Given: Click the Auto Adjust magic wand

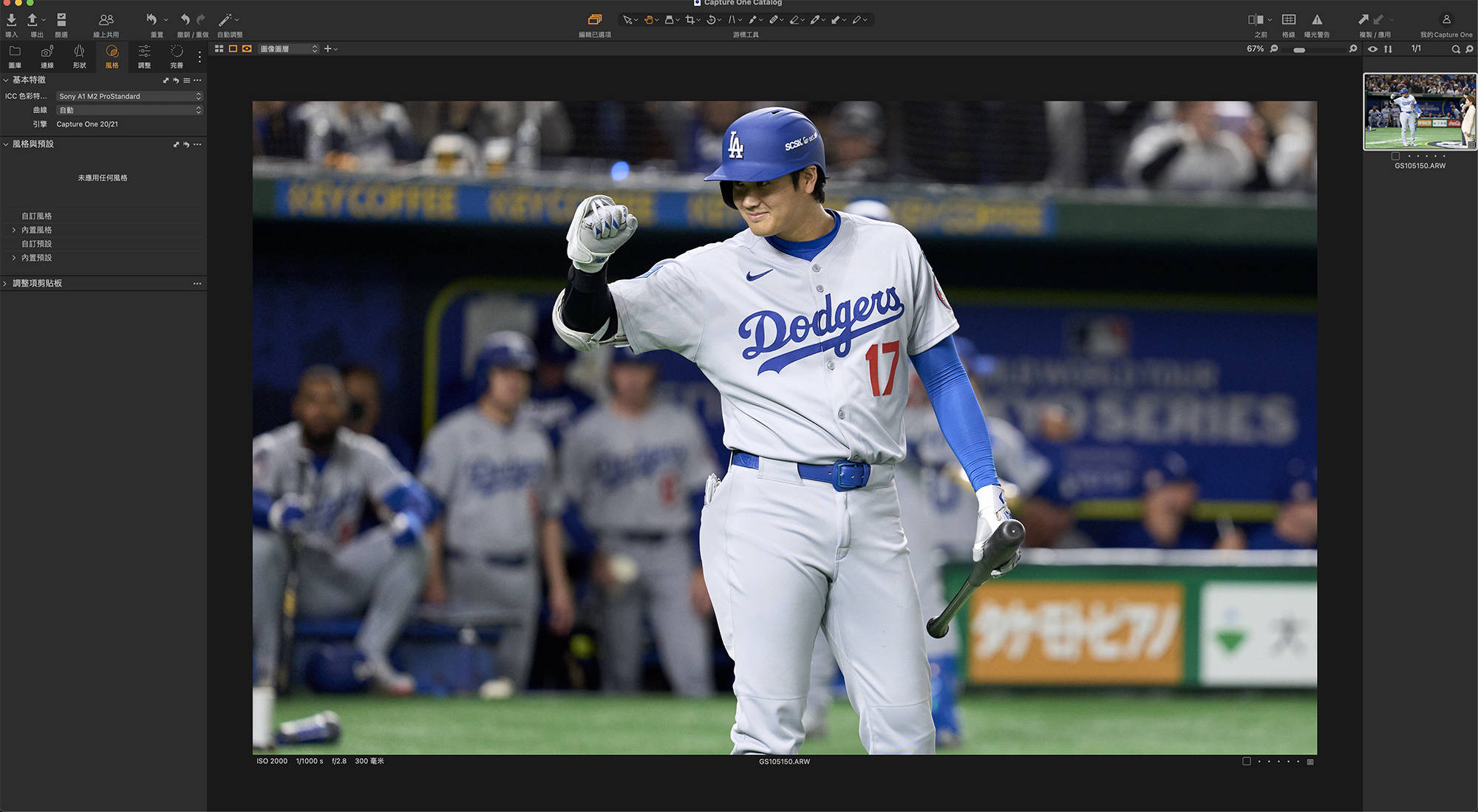Looking at the screenshot, I should (225, 20).
